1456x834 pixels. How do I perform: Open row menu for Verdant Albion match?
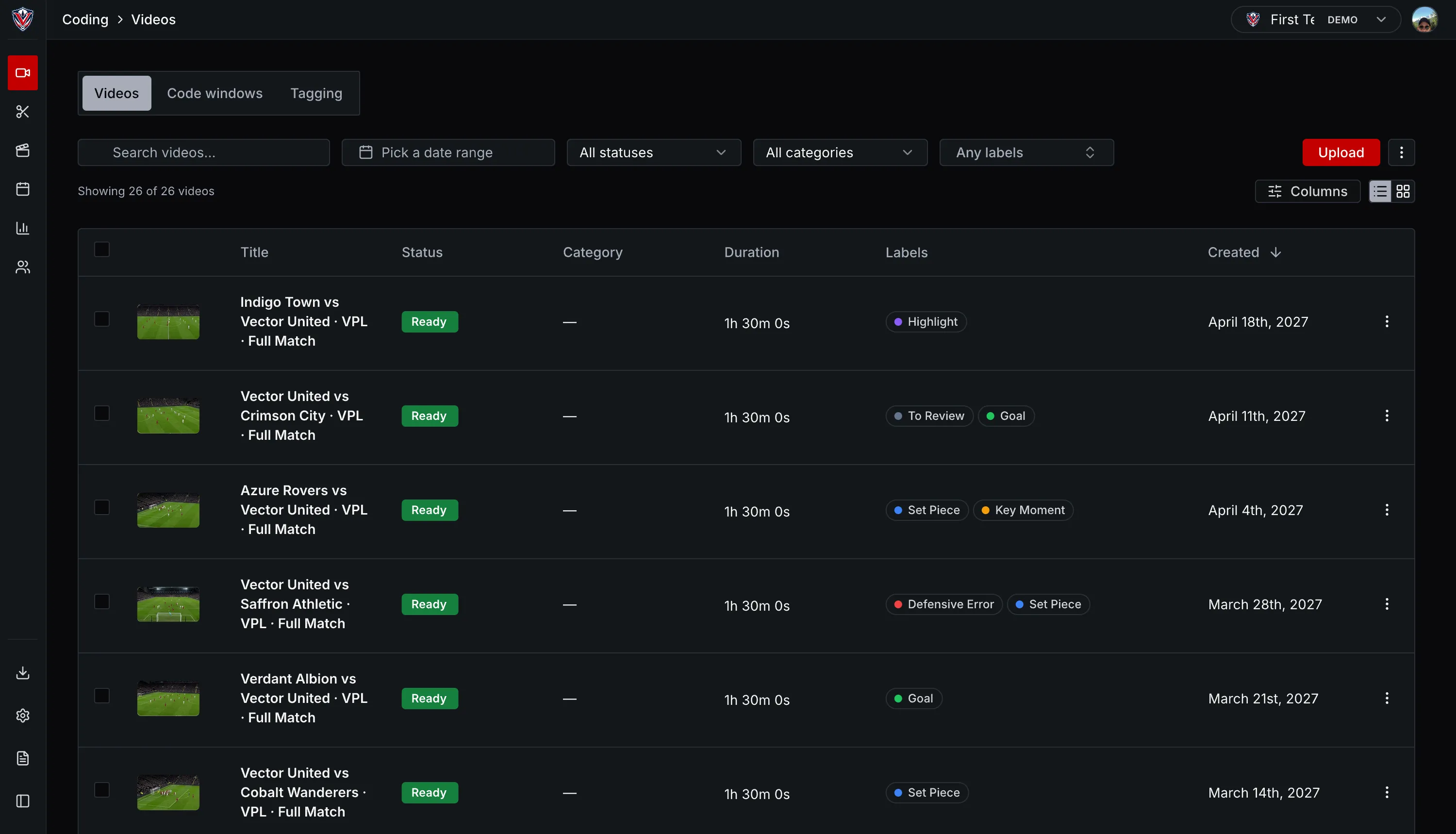tap(1387, 698)
